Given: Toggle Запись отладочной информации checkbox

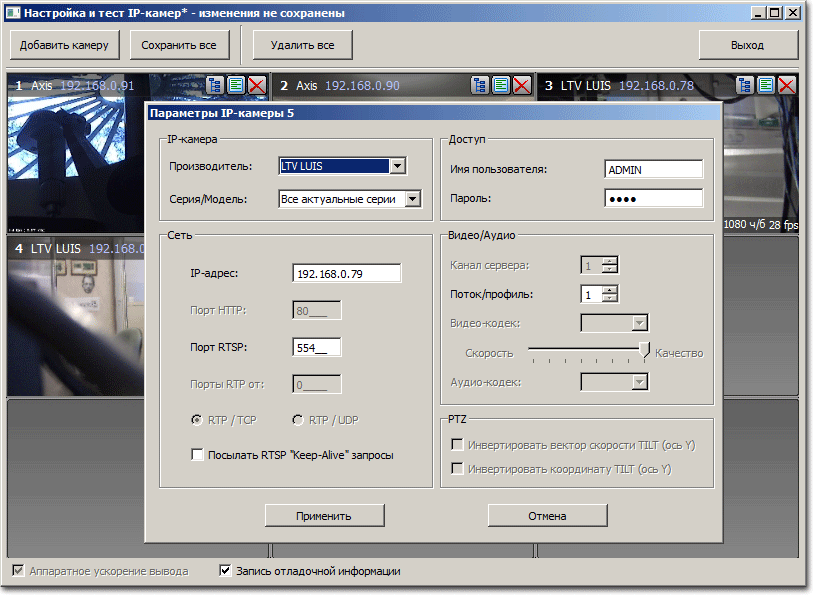Looking at the screenshot, I should [x=225, y=570].
